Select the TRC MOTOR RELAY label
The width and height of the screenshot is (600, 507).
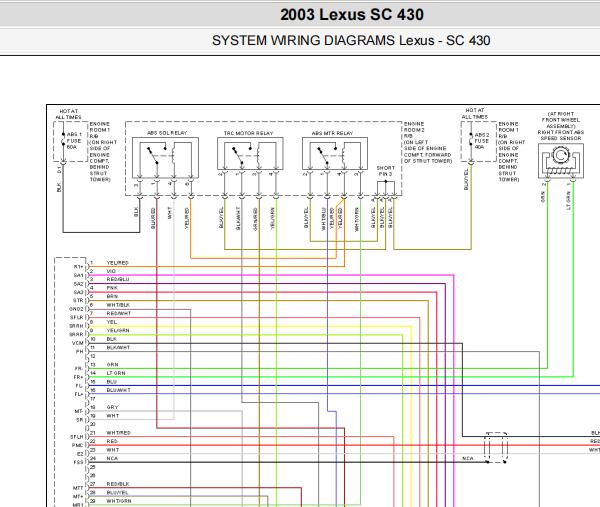click(249, 133)
